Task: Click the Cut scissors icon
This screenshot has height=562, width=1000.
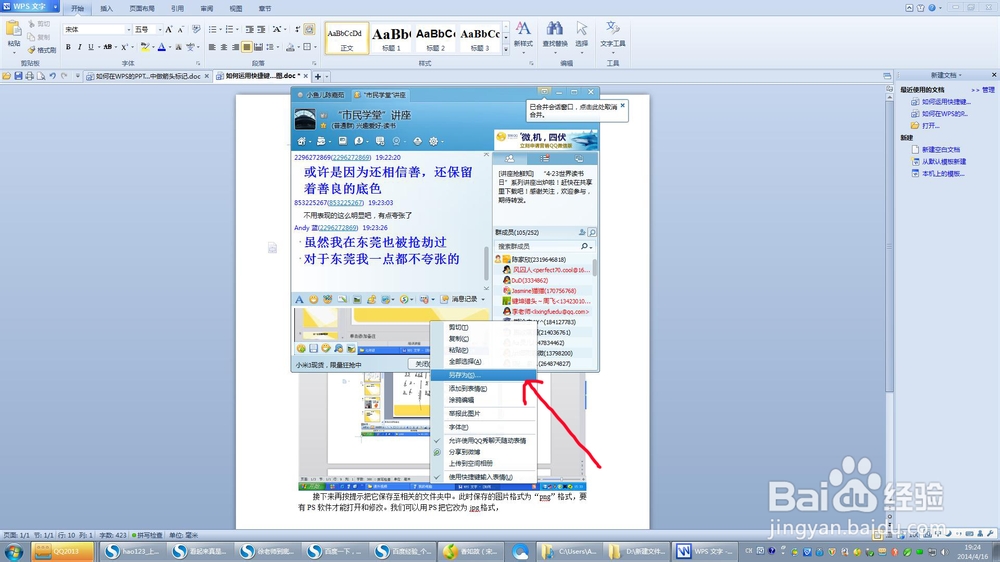Action: (32, 24)
